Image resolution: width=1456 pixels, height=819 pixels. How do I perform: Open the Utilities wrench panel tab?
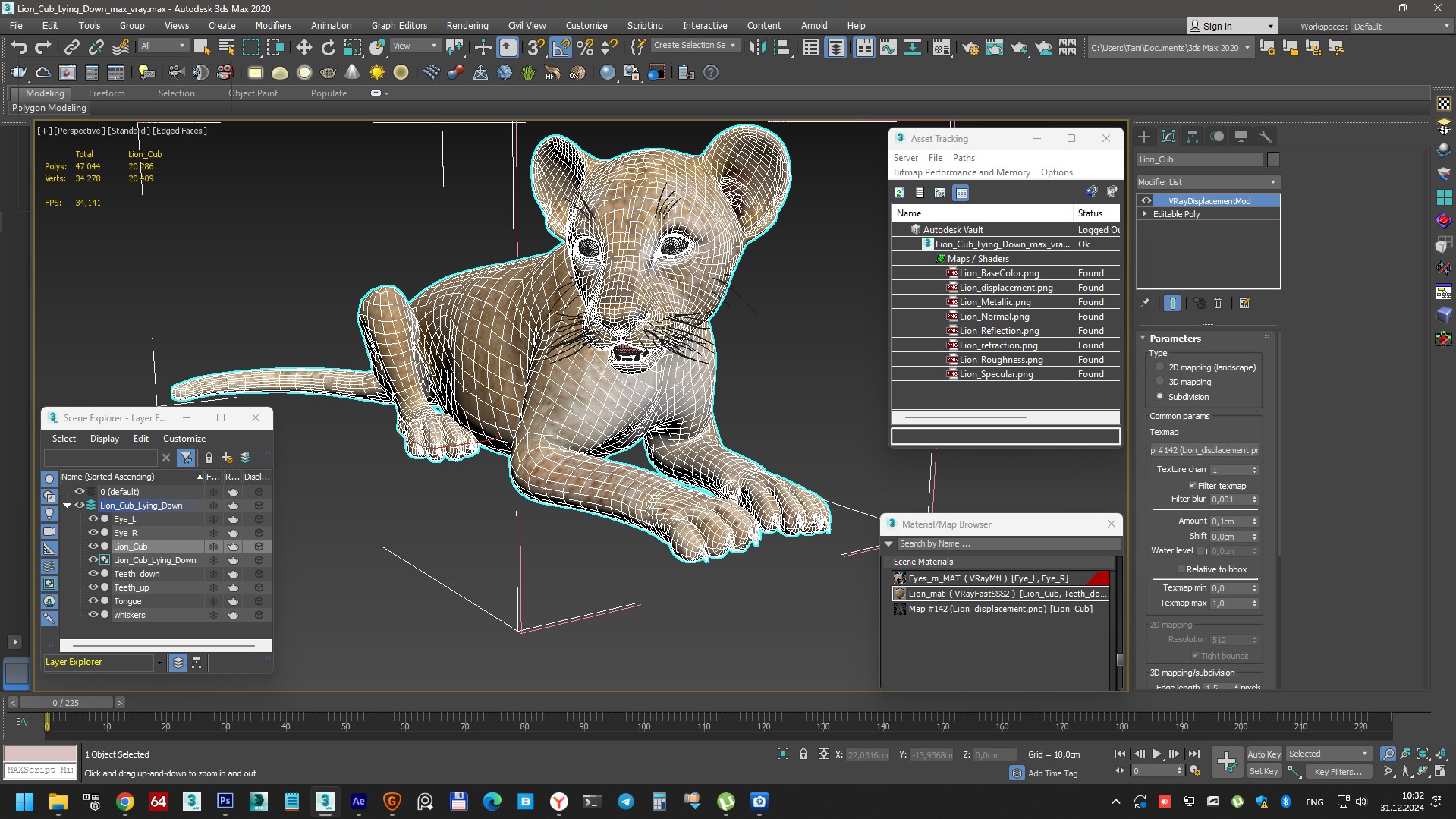pyautogui.click(x=1265, y=137)
